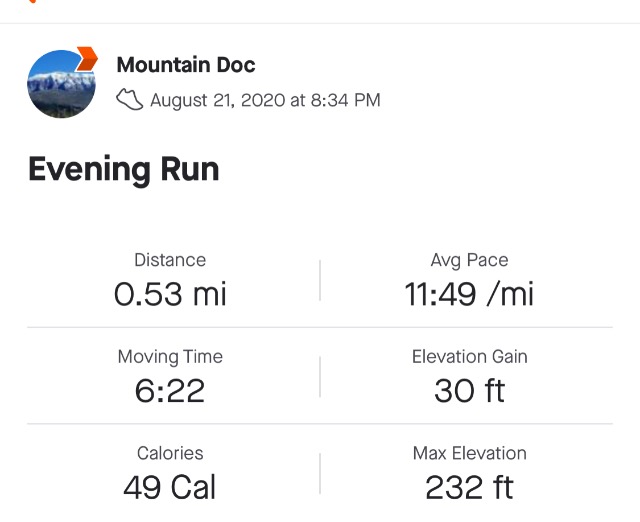
Task: Open the Mountain Doc athlete name
Action: 186,65
